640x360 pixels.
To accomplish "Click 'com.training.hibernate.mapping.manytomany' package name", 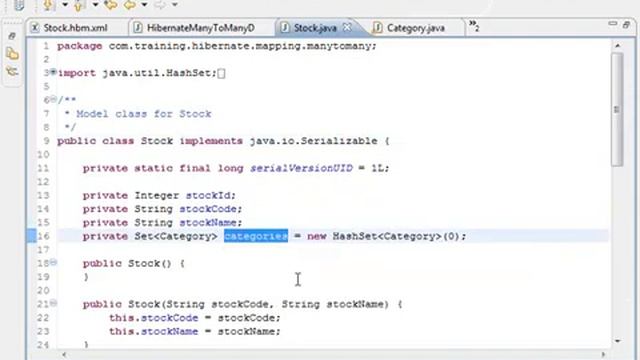I will (x=241, y=46).
